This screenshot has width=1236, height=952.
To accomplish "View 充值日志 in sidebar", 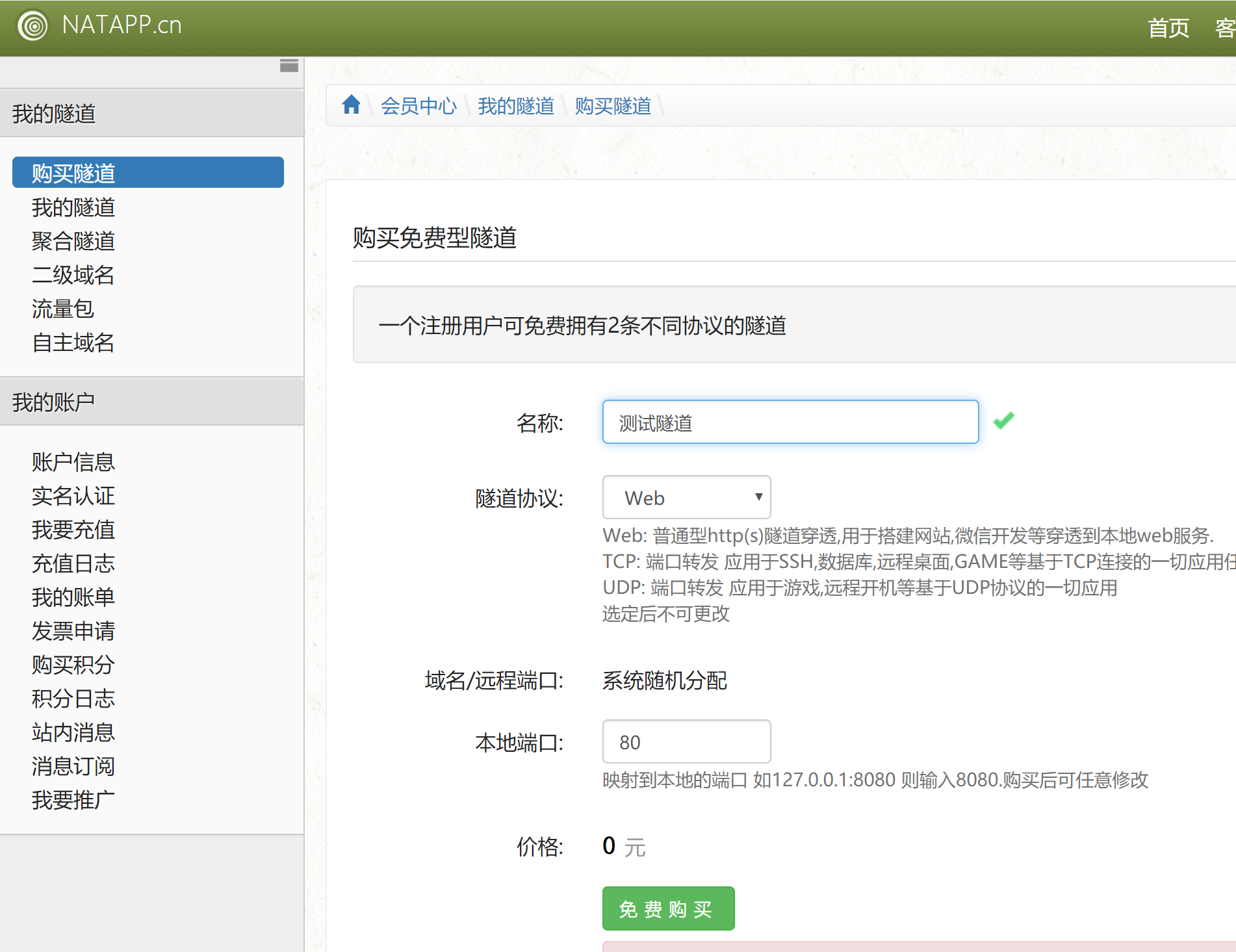I will click(73, 563).
